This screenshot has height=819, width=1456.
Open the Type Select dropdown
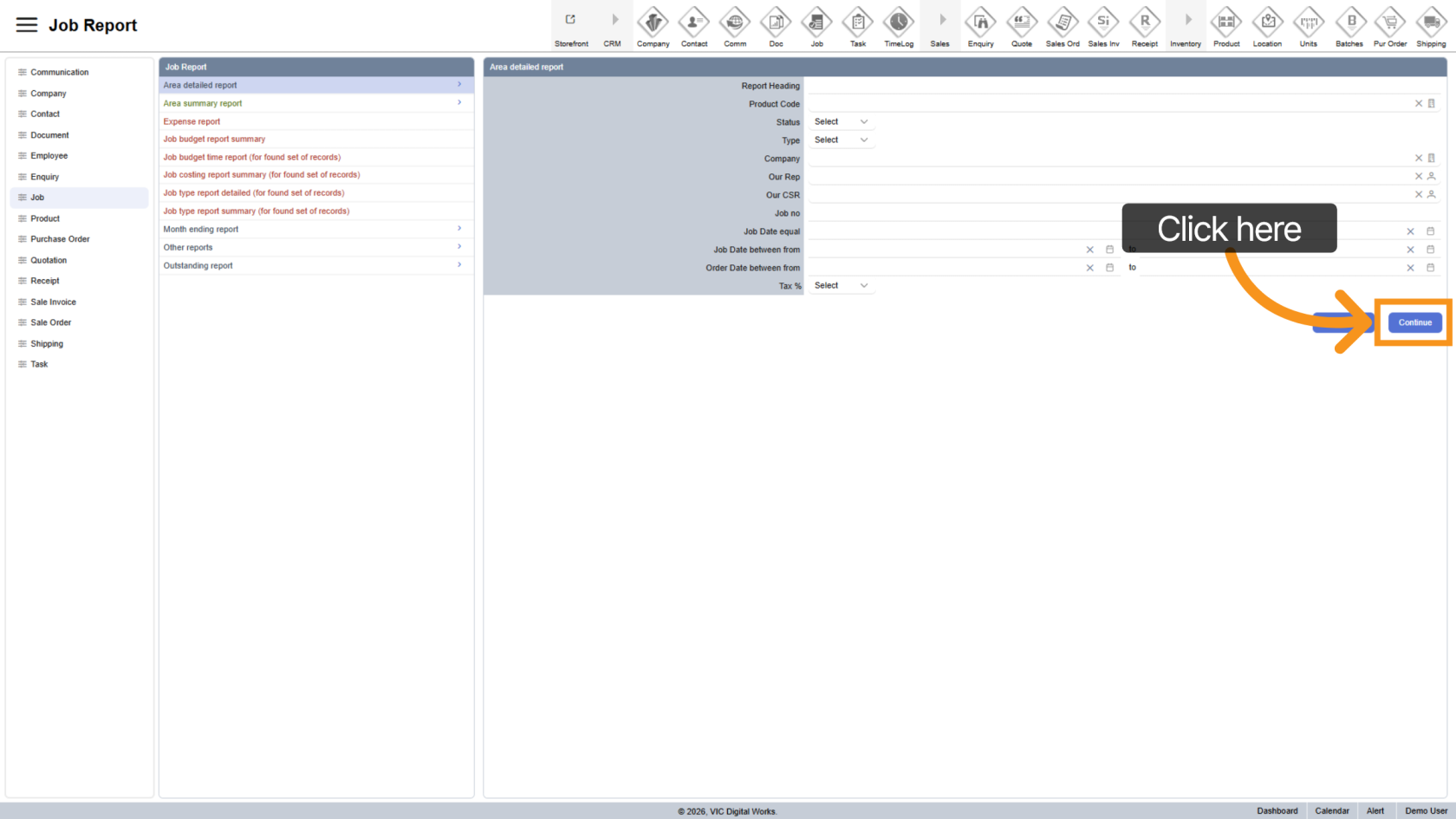pyautogui.click(x=840, y=140)
